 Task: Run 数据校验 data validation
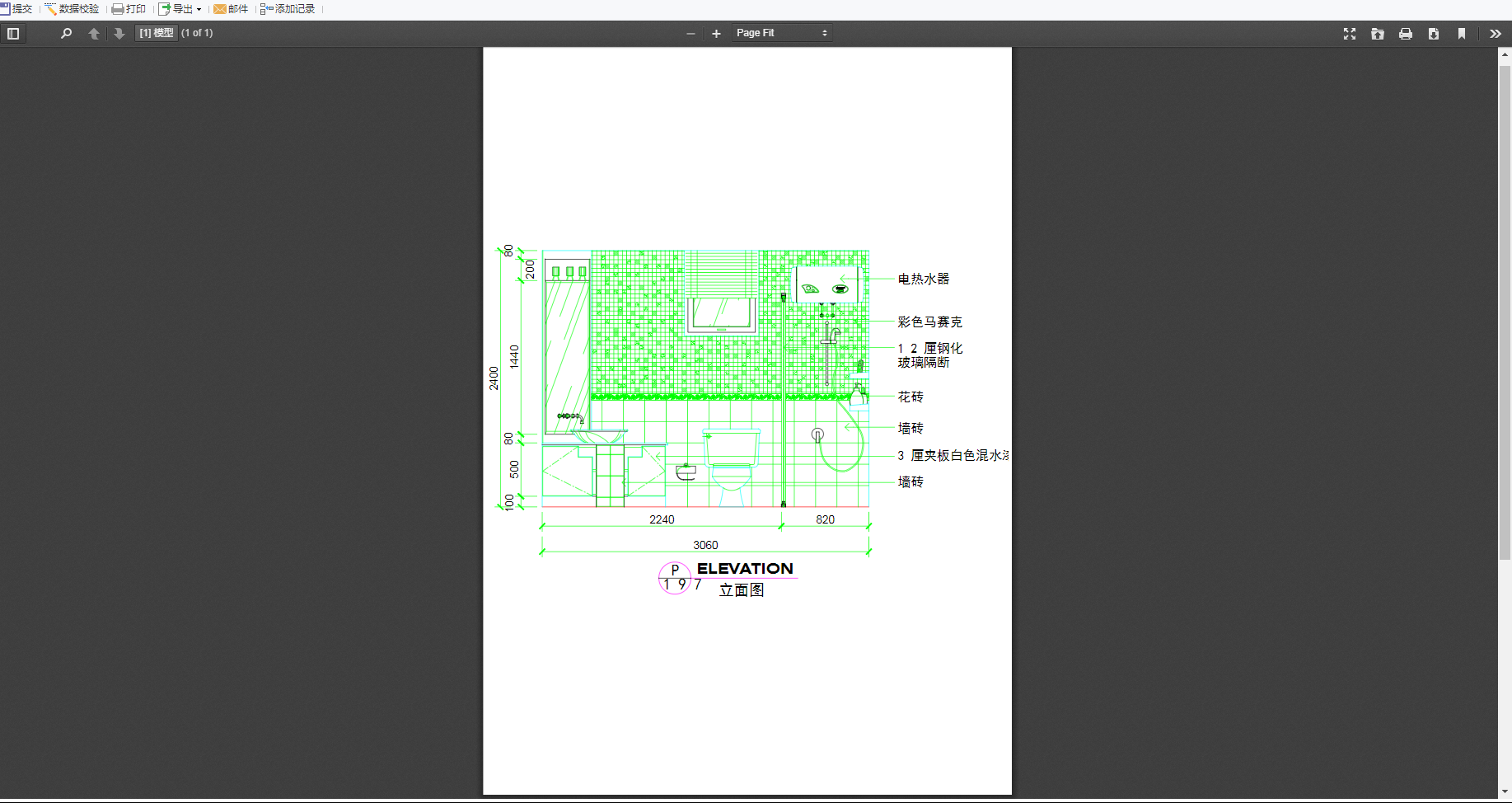coord(73,9)
